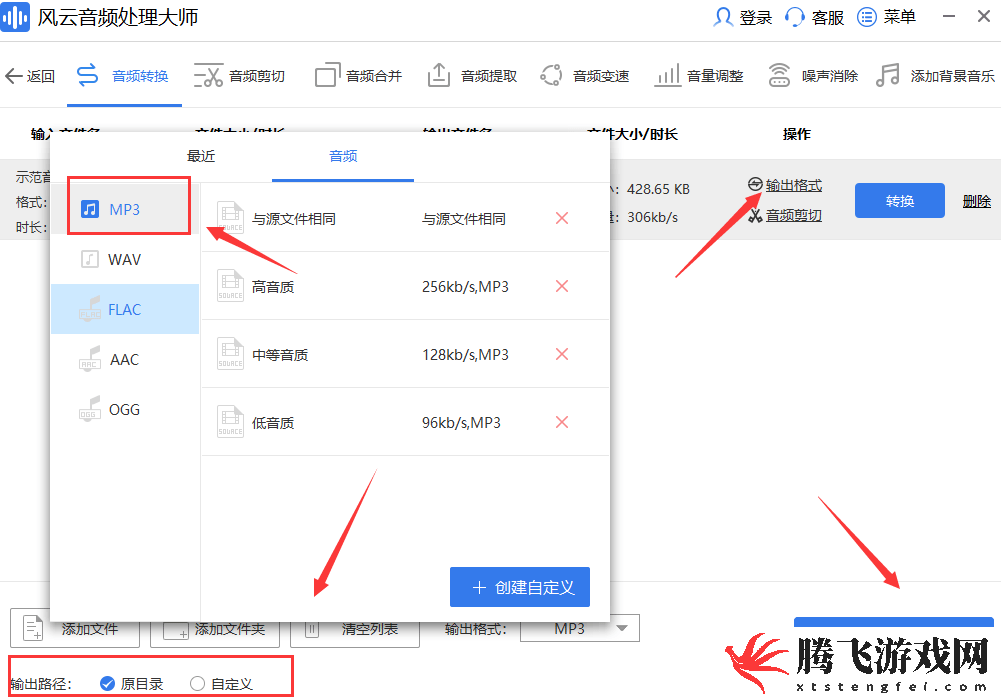
Task: Click the 删除 link for the file
Action: [x=977, y=202]
